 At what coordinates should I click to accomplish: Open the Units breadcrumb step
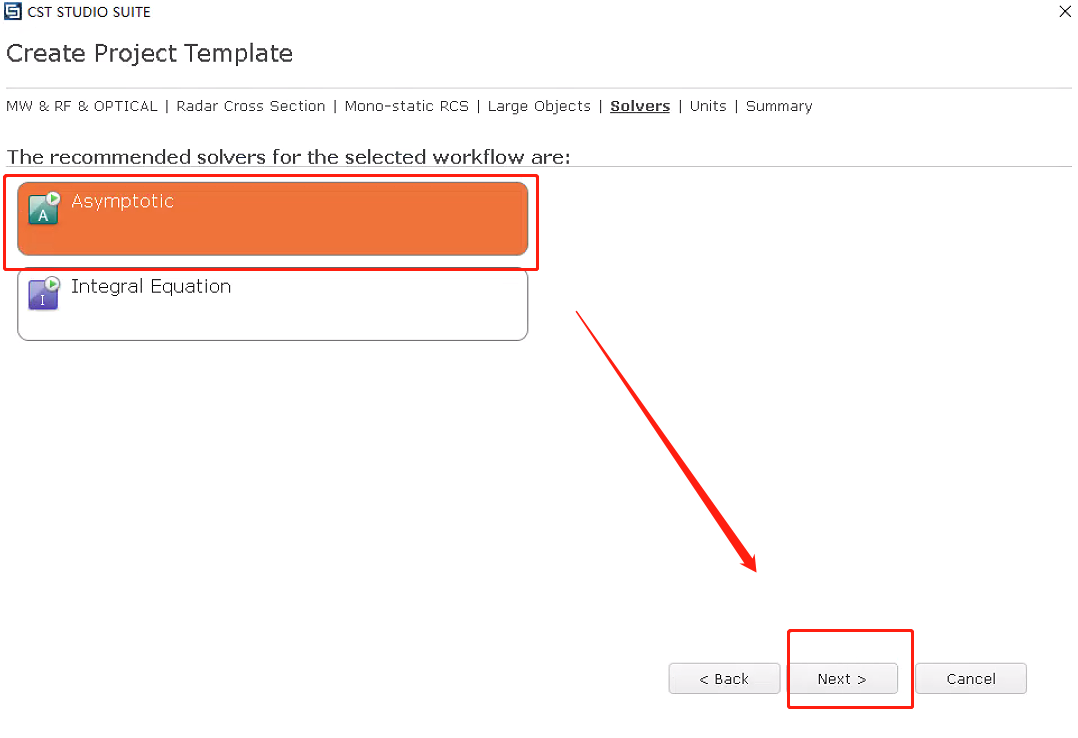pos(708,106)
